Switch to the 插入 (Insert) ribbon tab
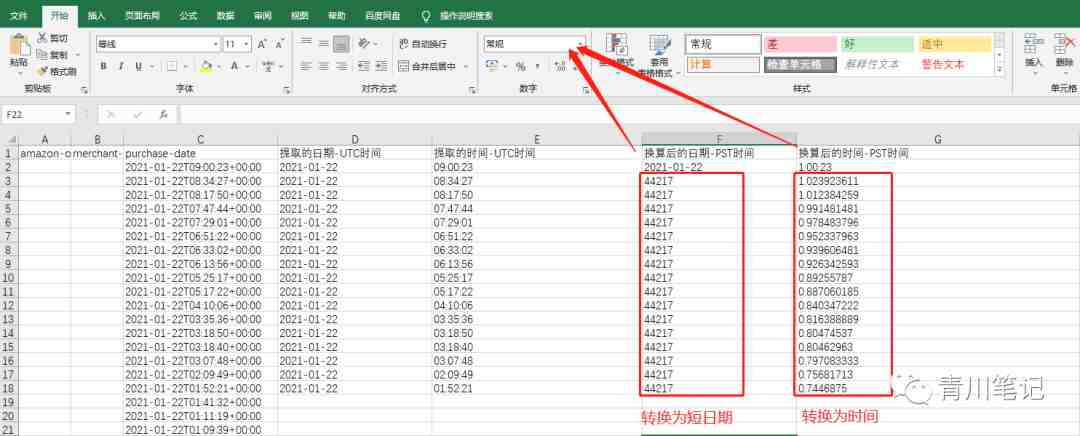This screenshot has width=1080, height=436. (x=97, y=15)
